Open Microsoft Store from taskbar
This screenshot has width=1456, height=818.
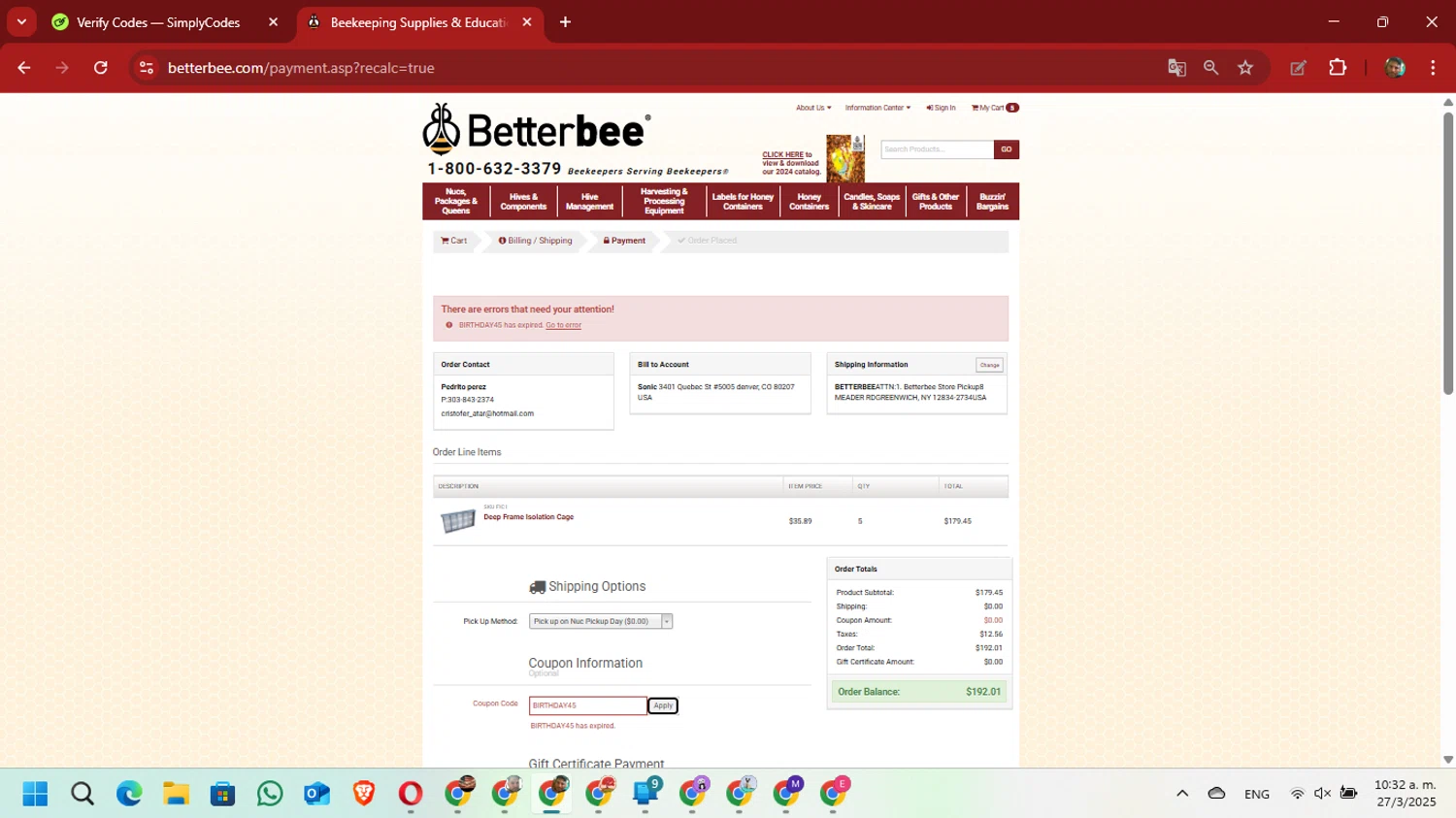click(x=223, y=794)
